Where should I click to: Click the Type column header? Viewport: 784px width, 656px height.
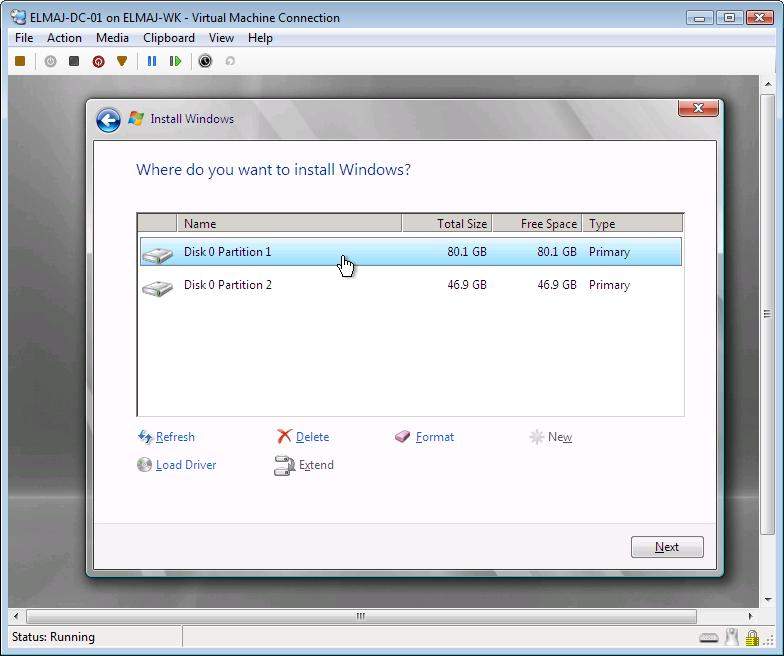pyautogui.click(x=633, y=224)
